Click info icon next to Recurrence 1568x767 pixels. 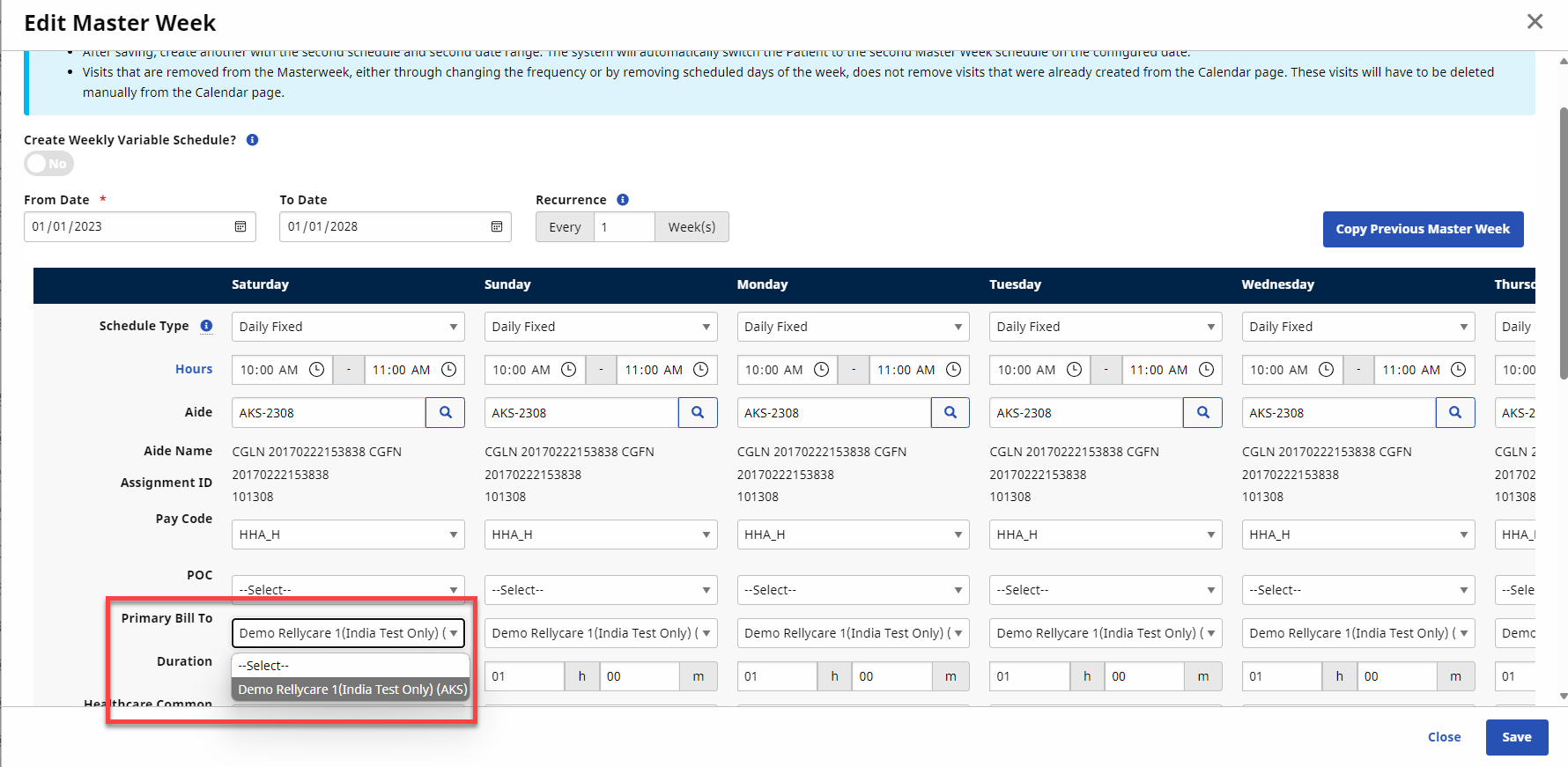[x=623, y=200]
